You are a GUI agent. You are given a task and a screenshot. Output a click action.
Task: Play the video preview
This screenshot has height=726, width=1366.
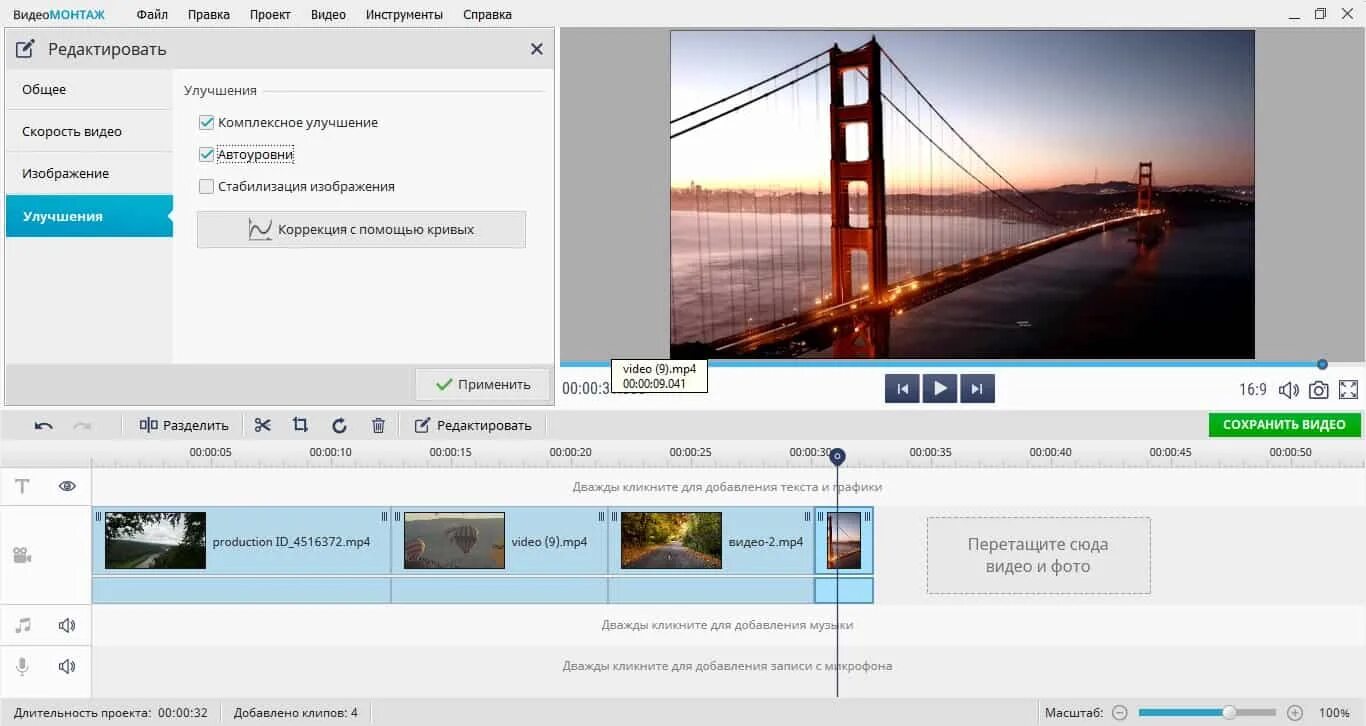click(940, 389)
